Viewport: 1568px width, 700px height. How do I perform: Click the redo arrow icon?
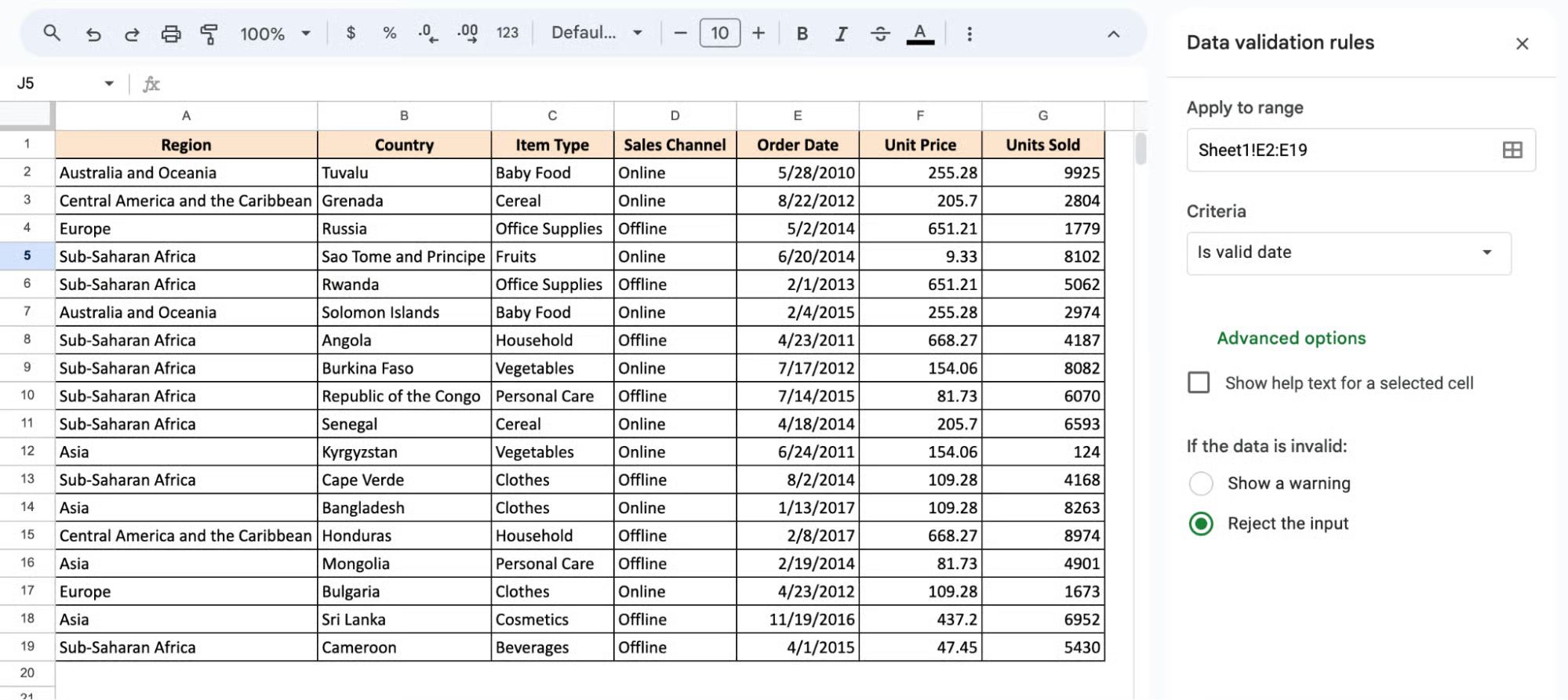pyautogui.click(x=132, y=34)
